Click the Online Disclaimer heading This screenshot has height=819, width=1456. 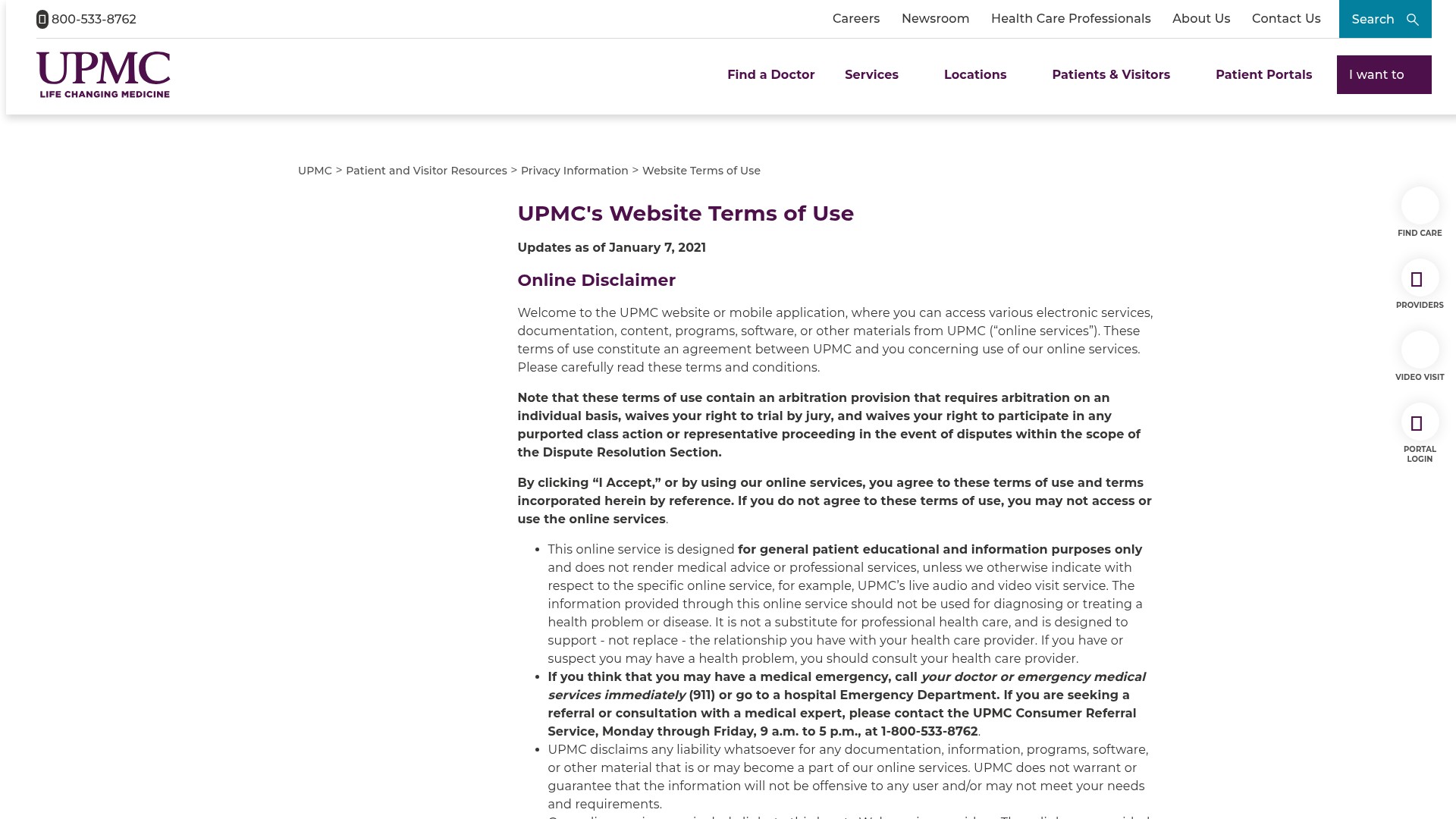(597, 280)
